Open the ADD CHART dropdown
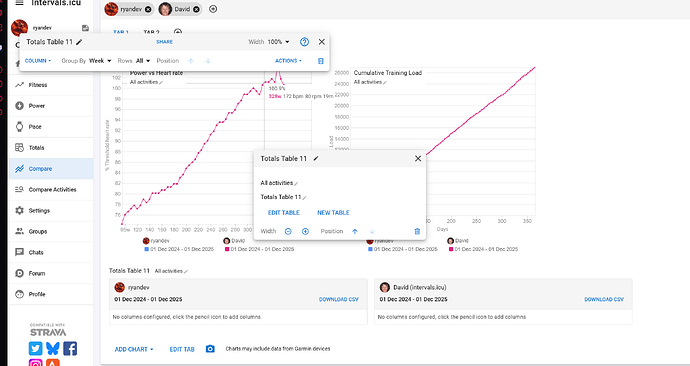This screenshot has width=690, height=366. (134, 349)
